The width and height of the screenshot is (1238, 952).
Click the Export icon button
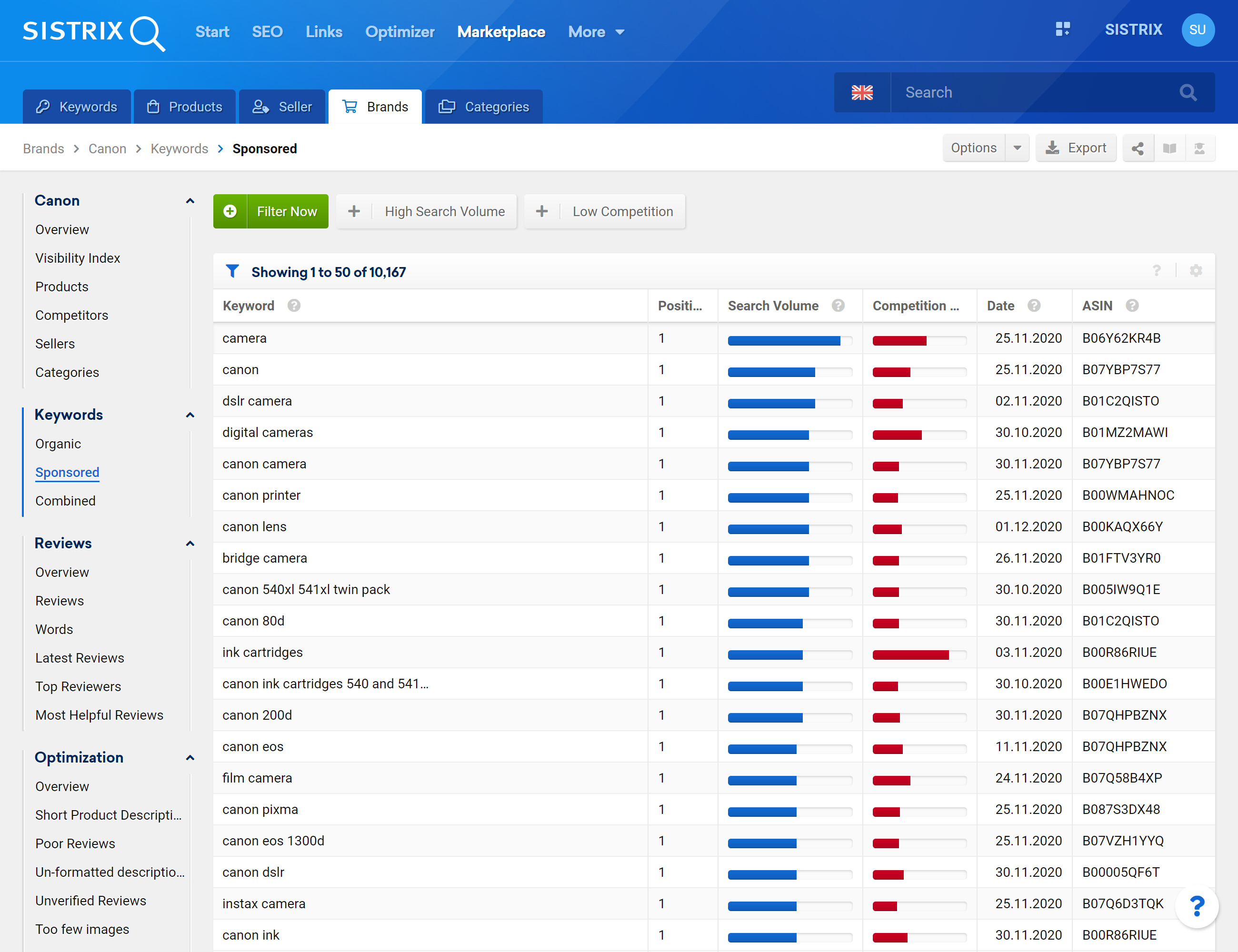point(1076,148)
